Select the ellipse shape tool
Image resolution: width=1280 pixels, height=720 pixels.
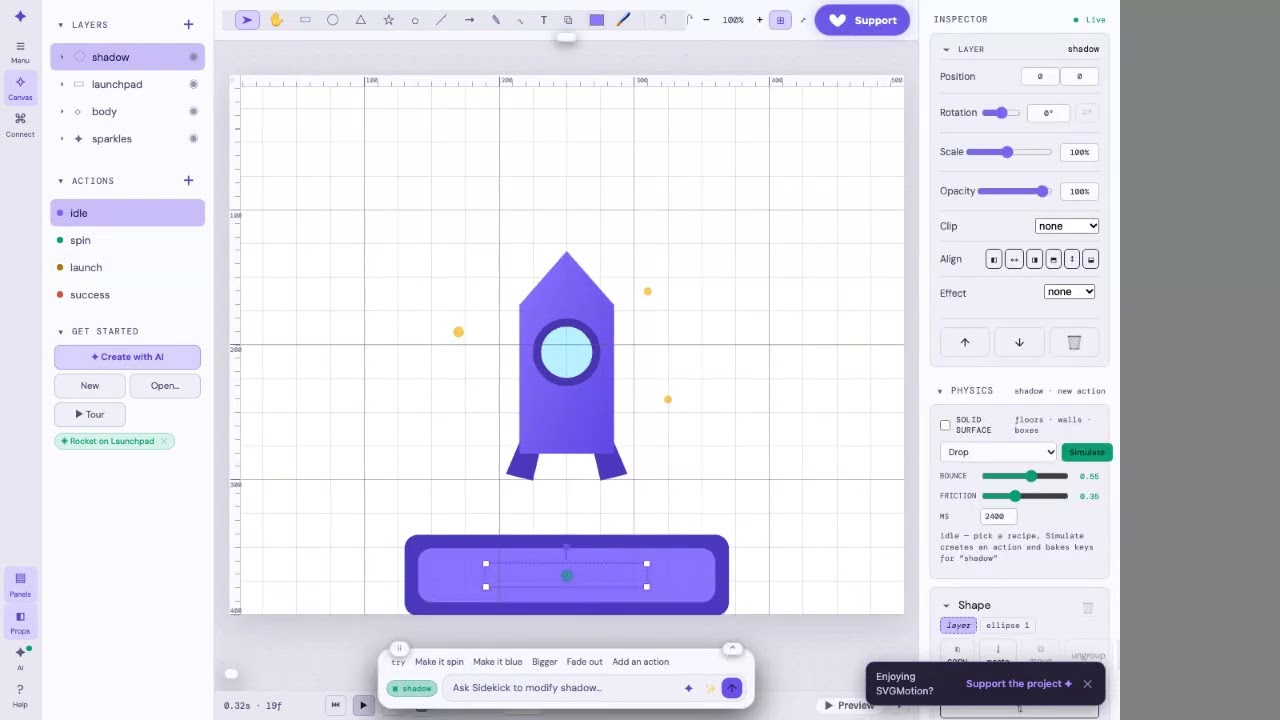click(333, 20)
